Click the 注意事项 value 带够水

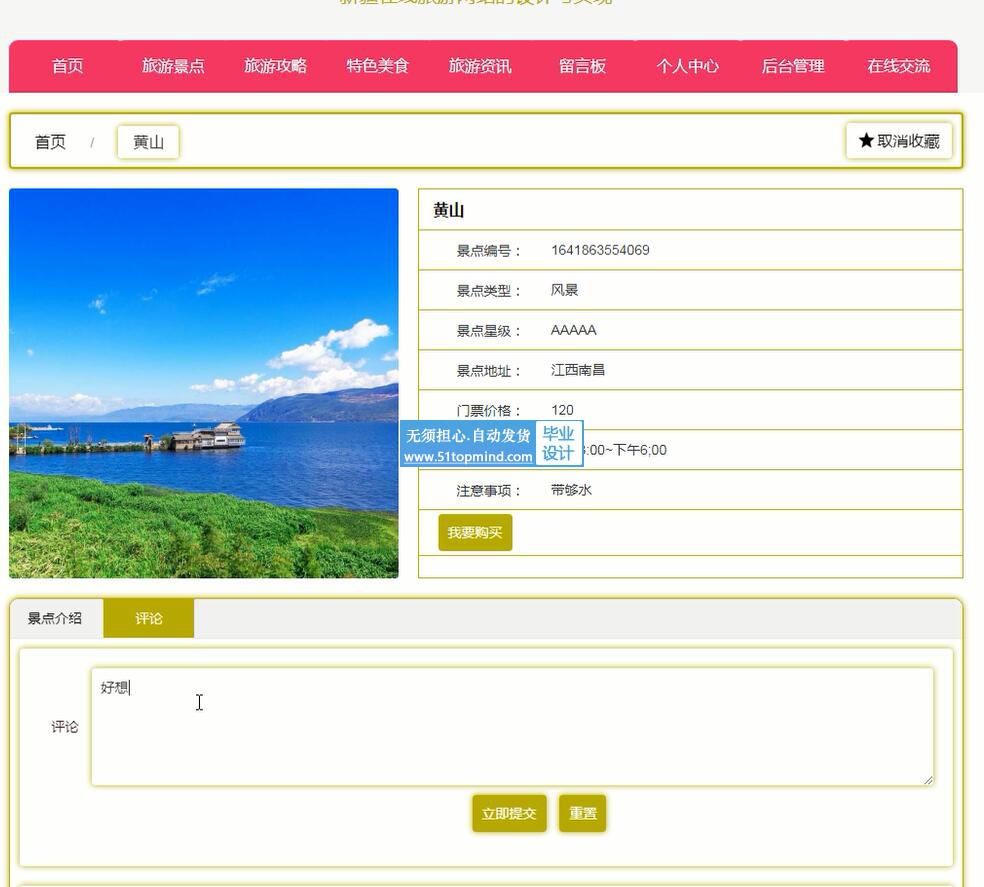[571, 490]
